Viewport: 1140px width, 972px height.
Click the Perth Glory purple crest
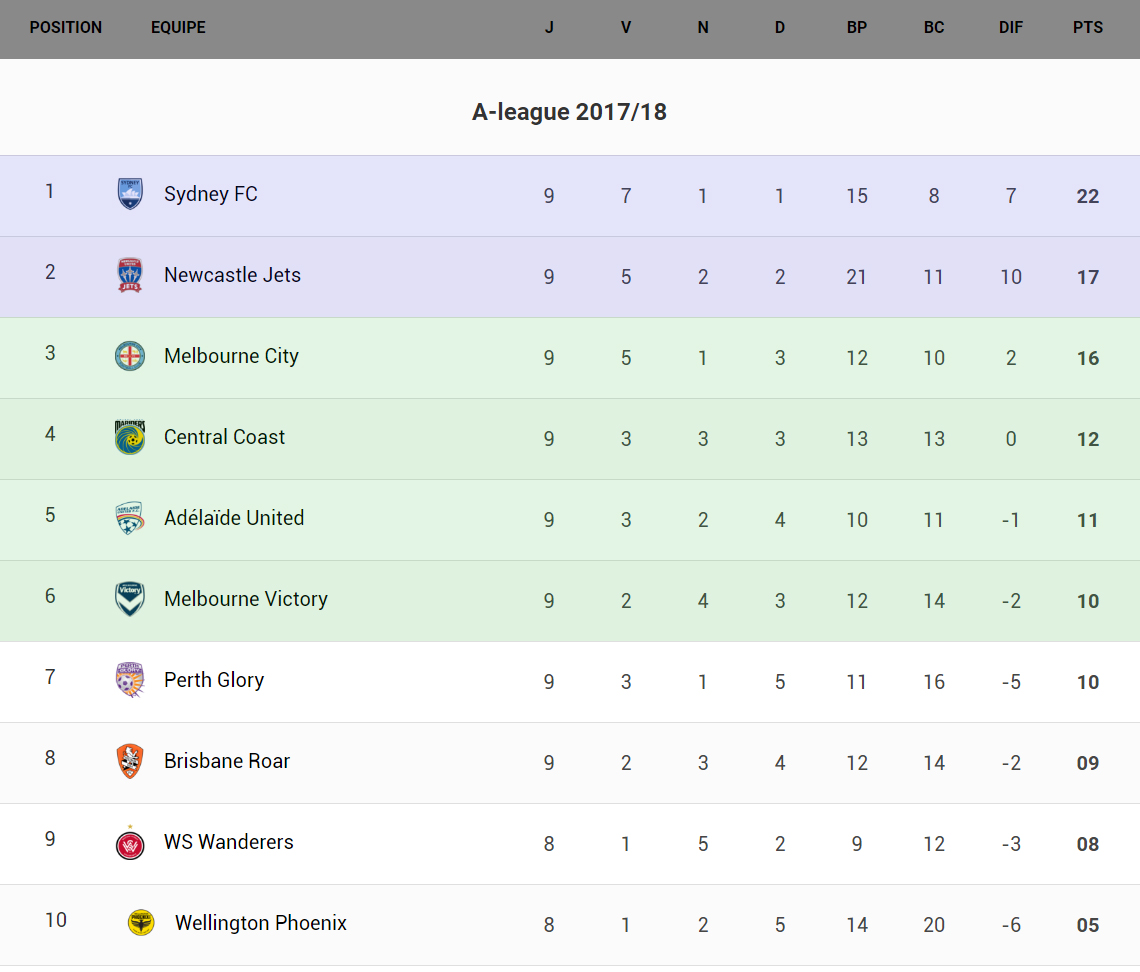(x=130, y=680)
